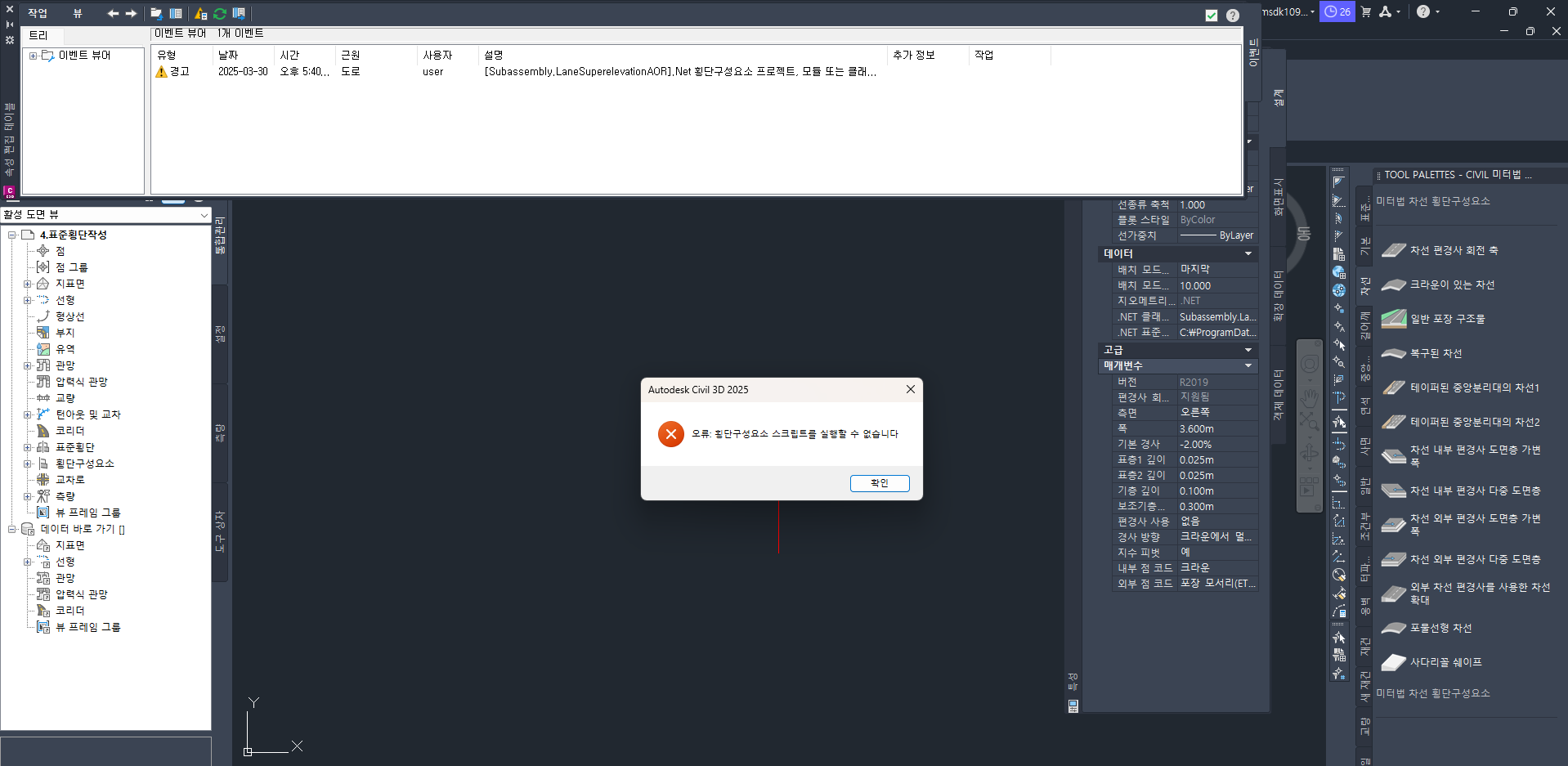The height and width of the screenshot is (766, 1568).
Task: Click the 선가중치 ByLayer value
Action: 1216,235
